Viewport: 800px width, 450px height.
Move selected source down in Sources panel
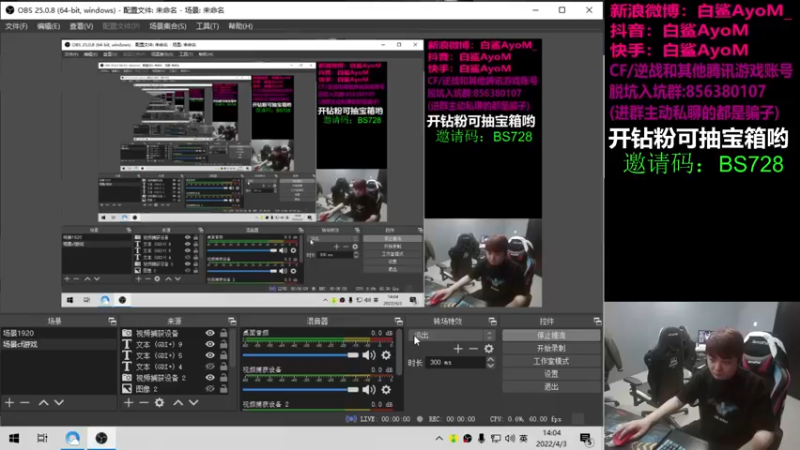(193, 403)
